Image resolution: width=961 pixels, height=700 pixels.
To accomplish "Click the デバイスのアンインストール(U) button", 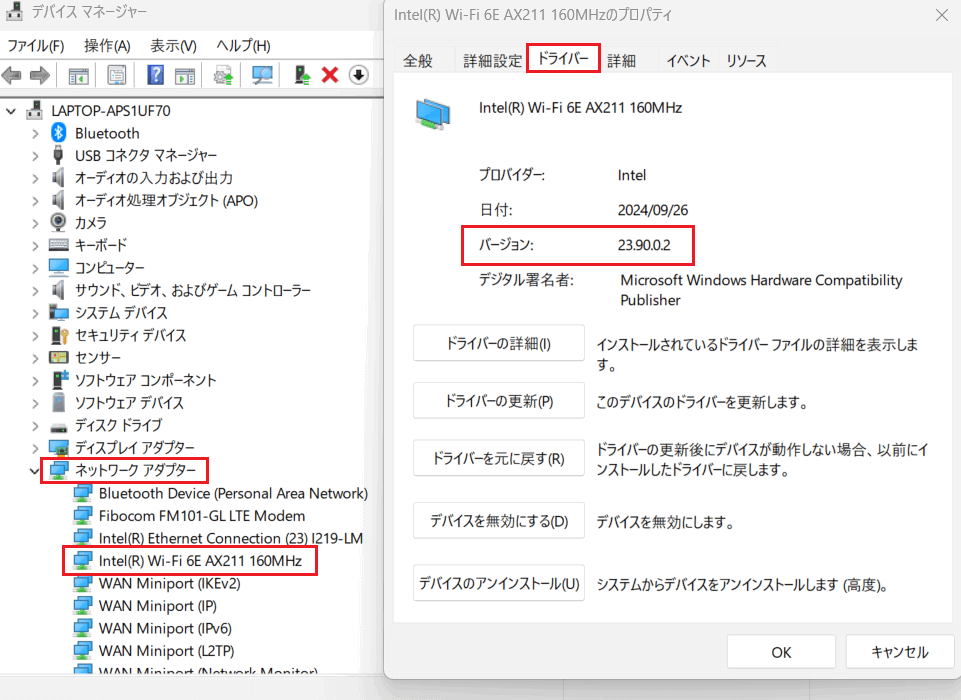I will (498, 583).
